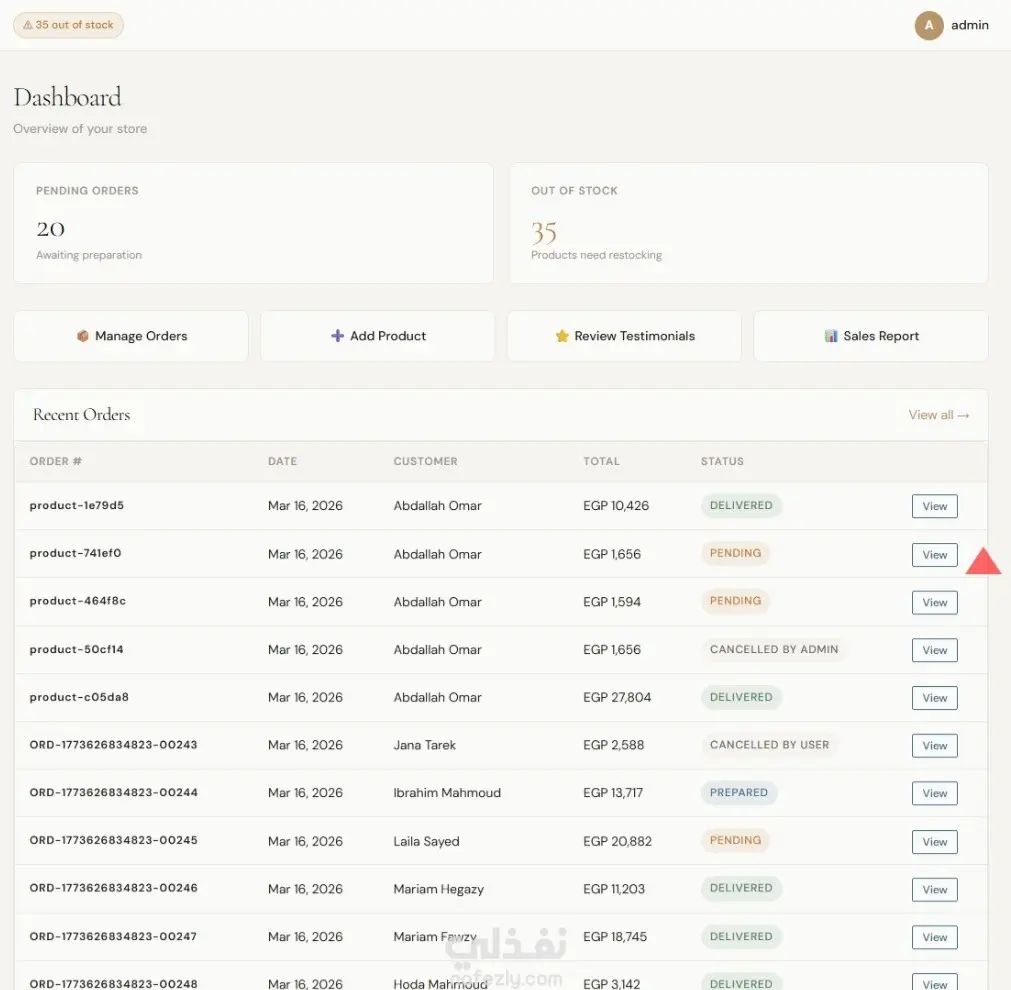Click the ORDER # column header
1011x990 pixels.
pos(55,461)
